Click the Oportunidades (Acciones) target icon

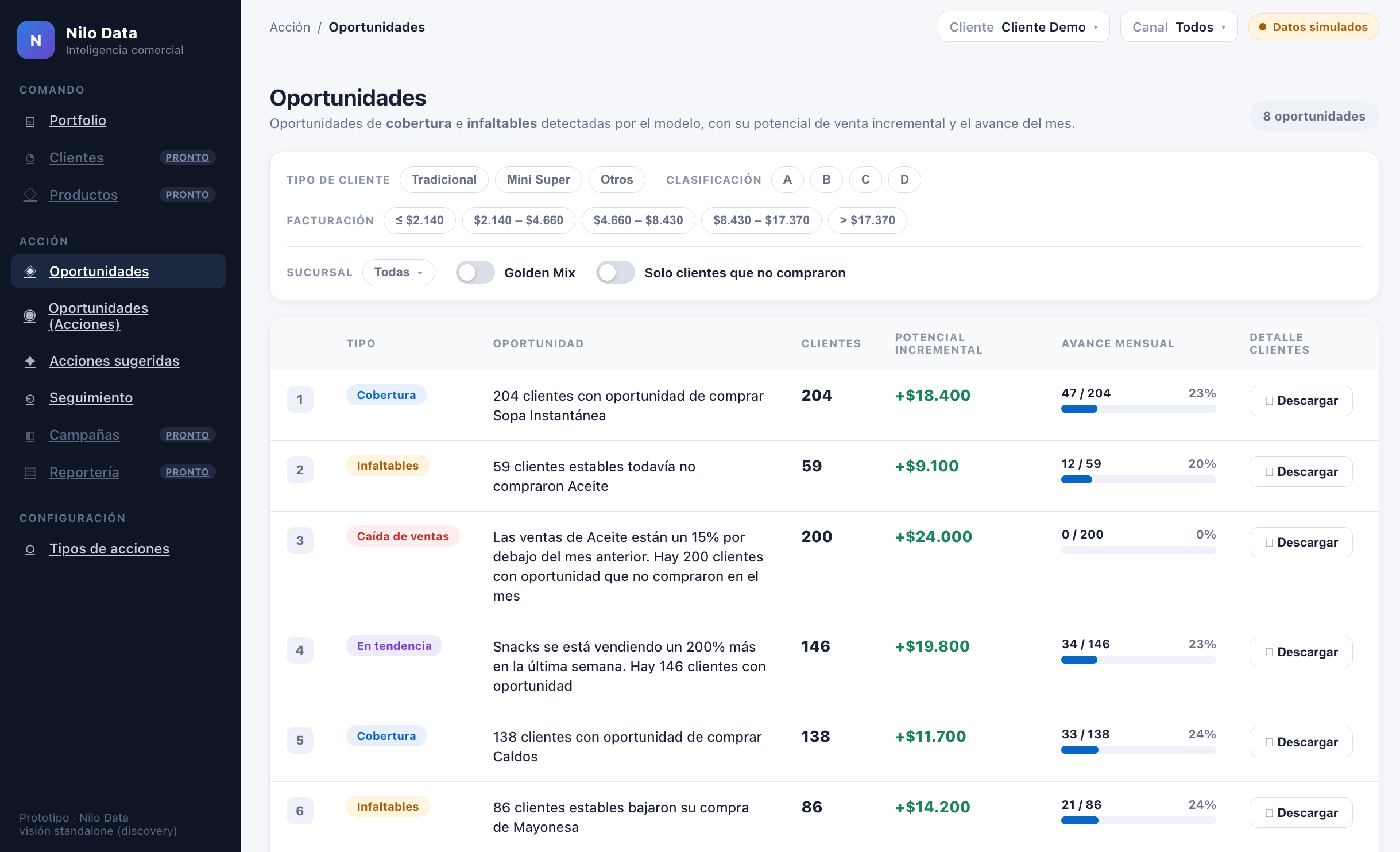30,316
